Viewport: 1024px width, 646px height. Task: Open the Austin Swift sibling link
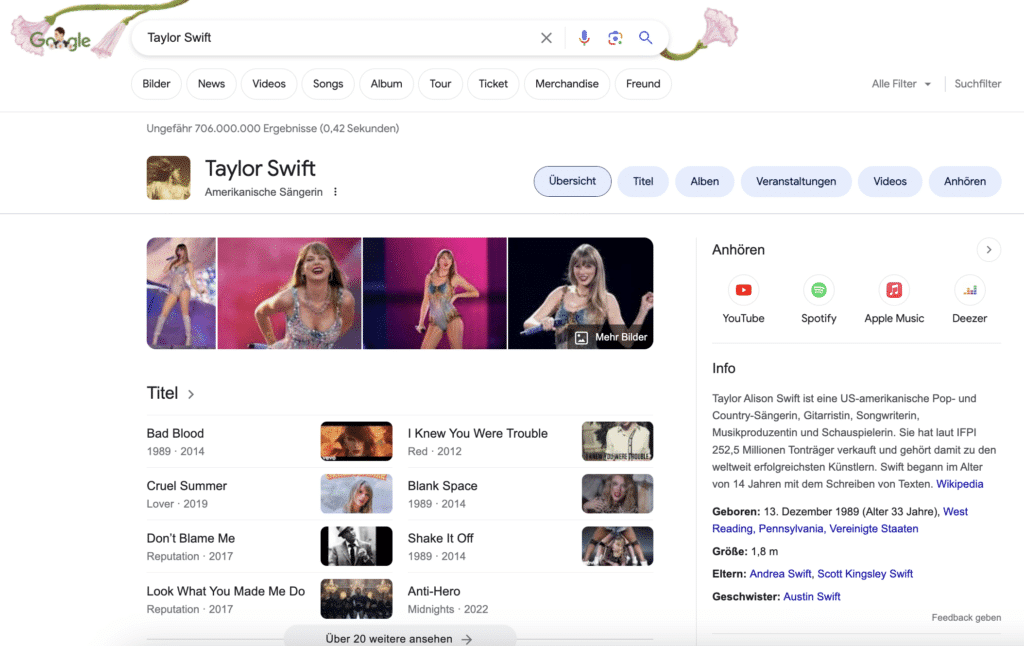pyautogui.click(x=812, y=596)
